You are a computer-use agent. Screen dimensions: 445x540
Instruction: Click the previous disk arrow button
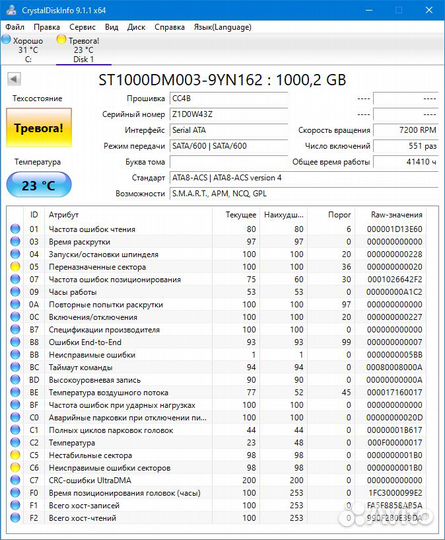(x=14, y=79)
